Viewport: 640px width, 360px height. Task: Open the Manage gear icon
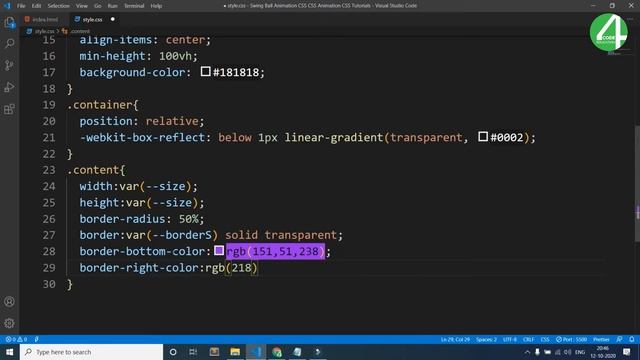[9, 323]
